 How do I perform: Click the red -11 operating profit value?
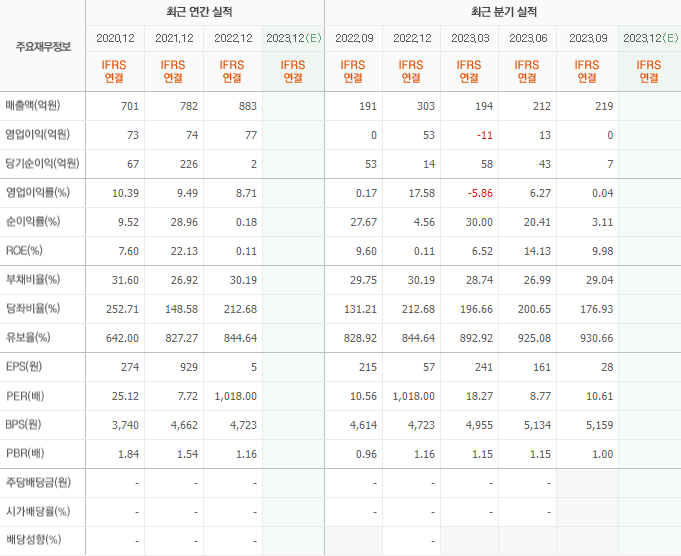(x=485, y=135)
